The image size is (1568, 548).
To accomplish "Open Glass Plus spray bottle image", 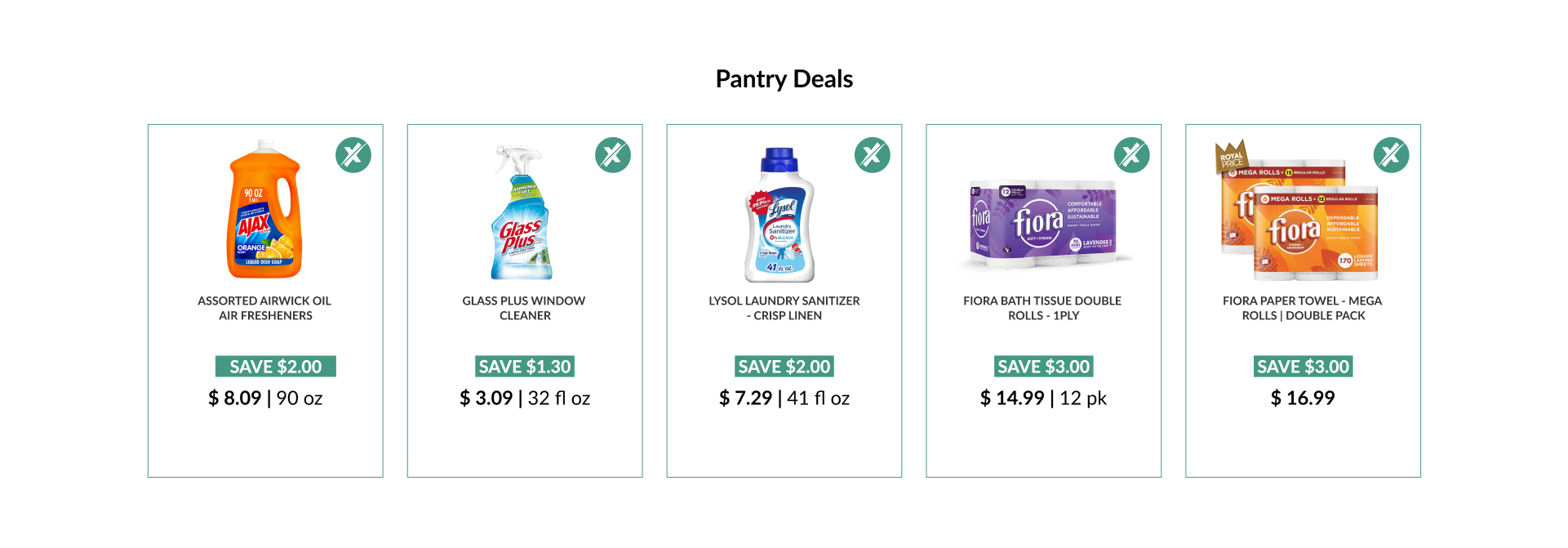I will pos(522,213).
